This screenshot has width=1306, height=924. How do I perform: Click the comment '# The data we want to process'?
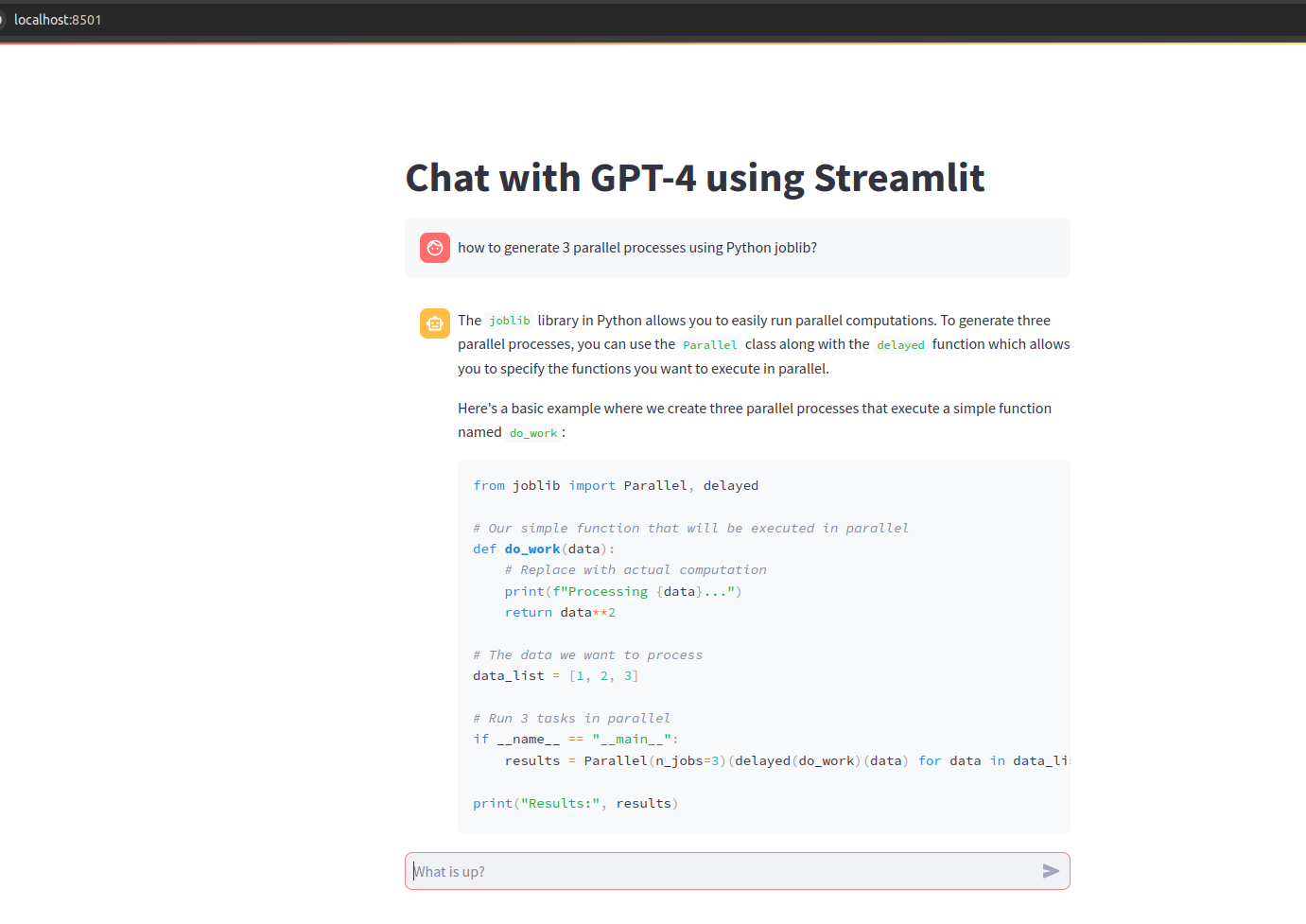pos(587,655)
